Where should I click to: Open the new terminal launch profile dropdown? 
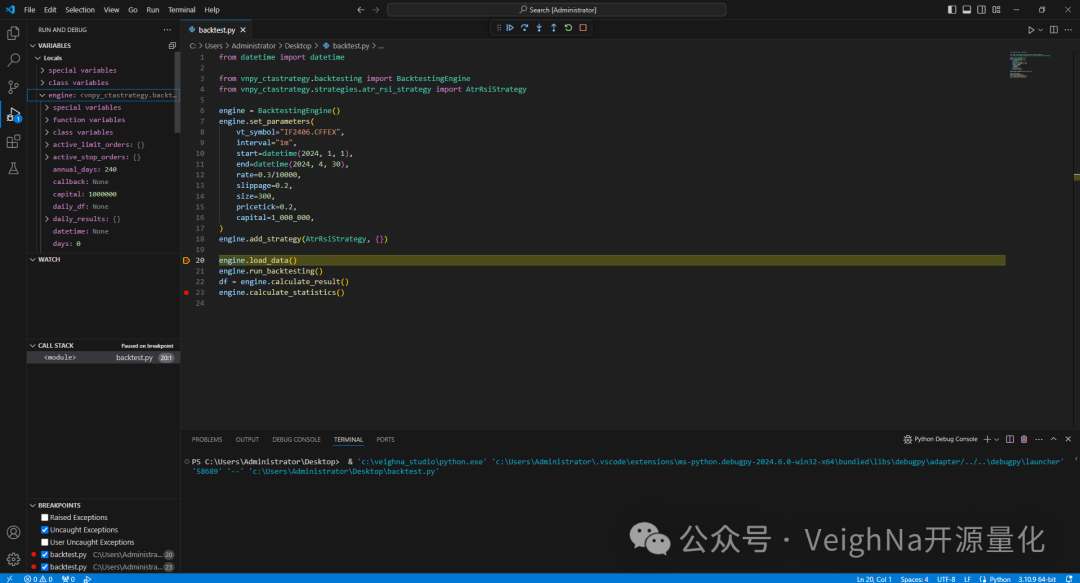coord(997,439)
